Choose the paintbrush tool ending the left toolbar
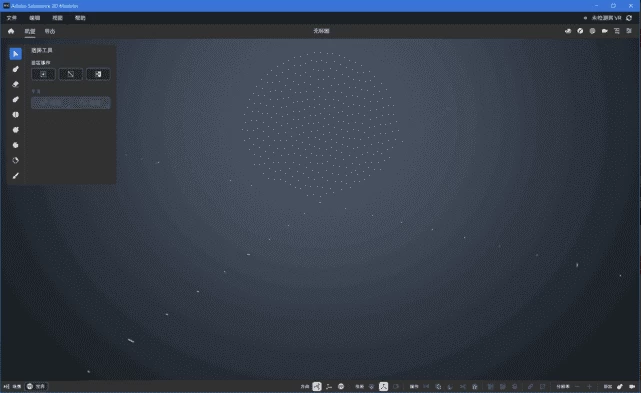The height and width of the screenshot is (393, 641). click(16, 175)
